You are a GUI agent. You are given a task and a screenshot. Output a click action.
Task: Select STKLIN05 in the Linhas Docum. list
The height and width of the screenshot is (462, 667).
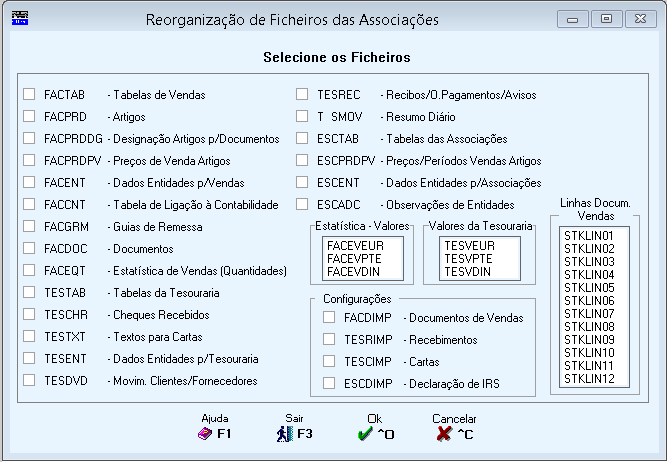coord(589,288)
